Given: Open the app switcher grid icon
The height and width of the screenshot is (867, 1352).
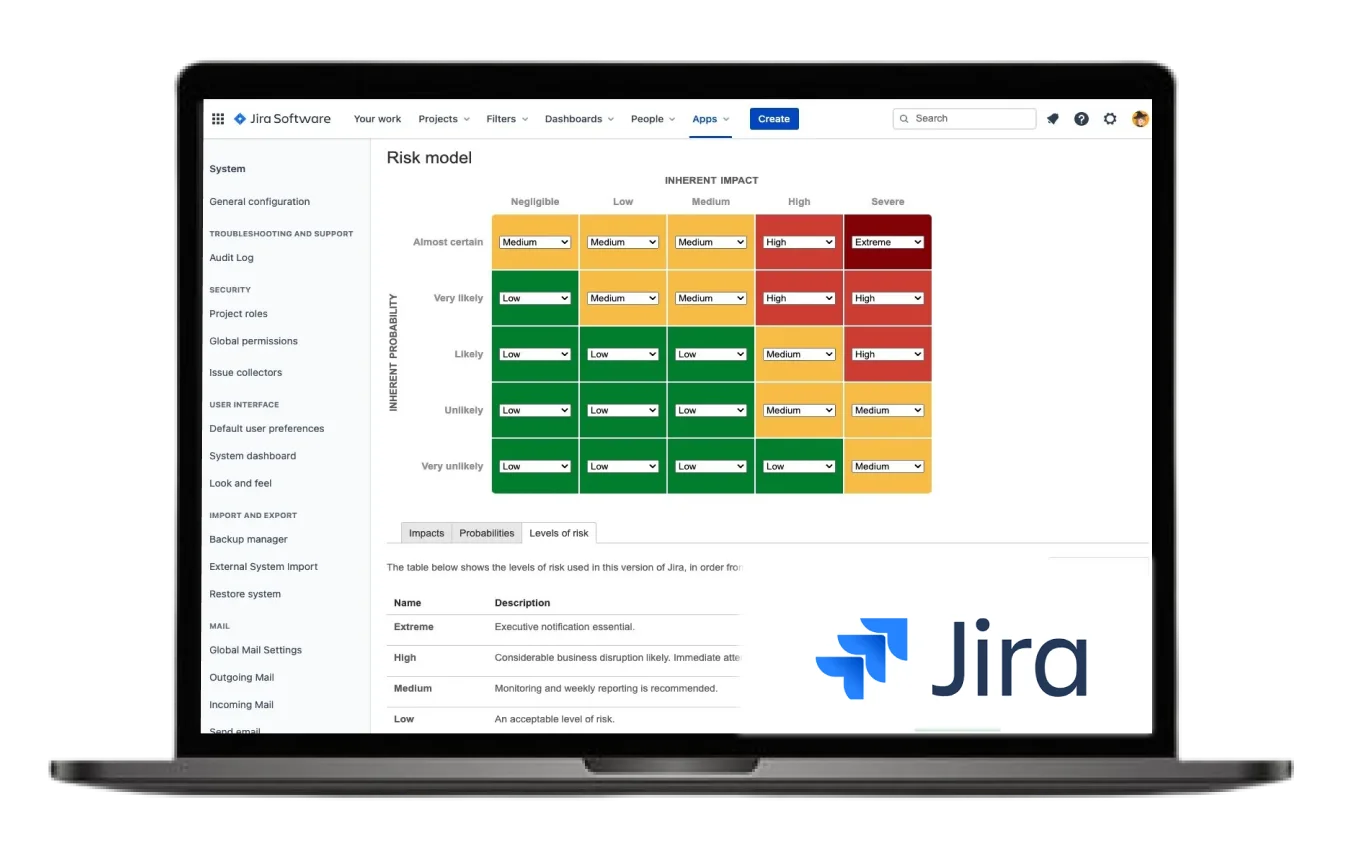Looking at the screenshot, I should [218, 119].
